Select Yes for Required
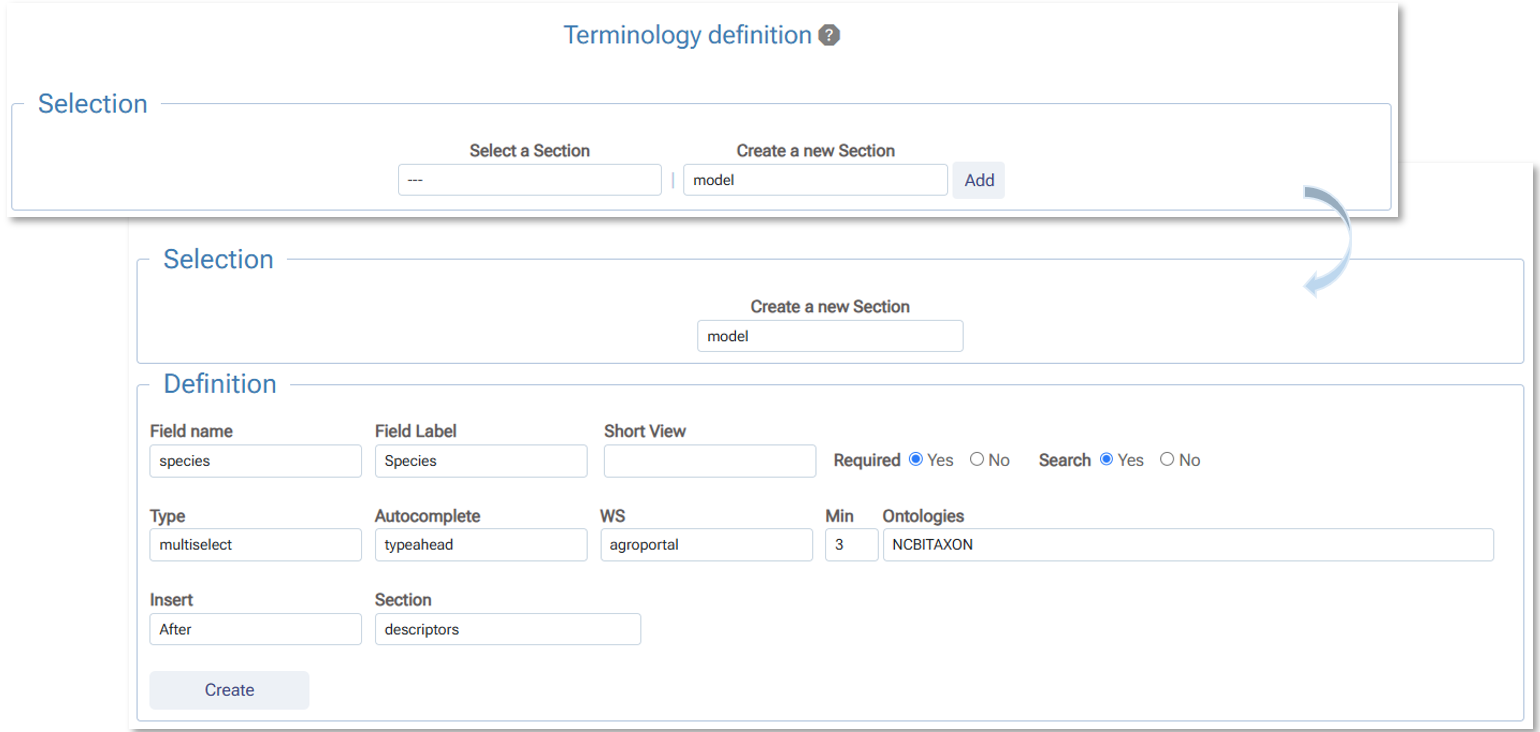This screenshot has height=732, width=1540. pos(916,460)
